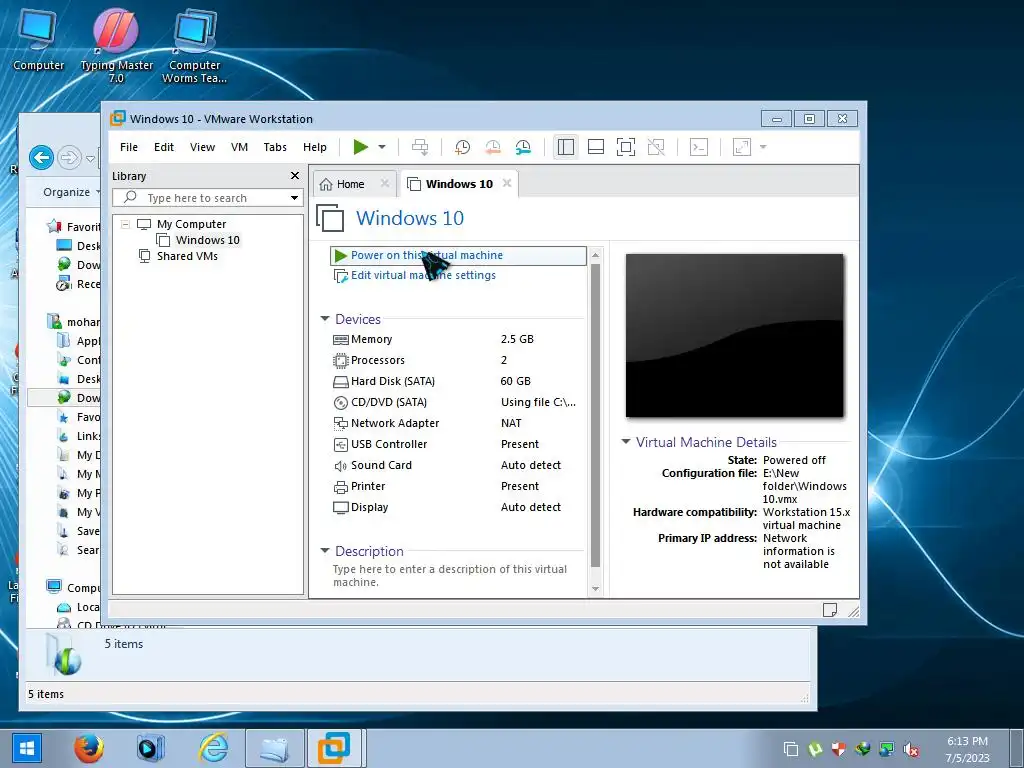Click the green Power On toolbar arrow
Image resolution: width=1024 pixels, height=768 pixels.
360,147
